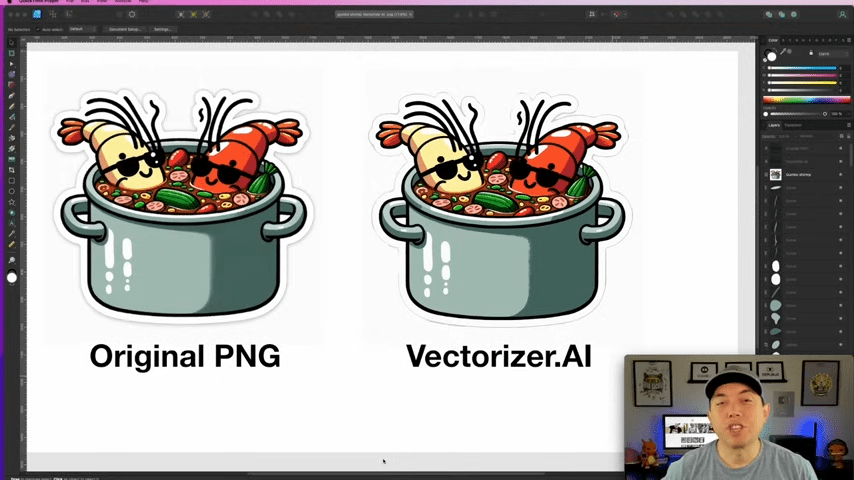Adjust the Cyan color slider
This screenshot has height=480, width=854.
(x=802, y=68)
